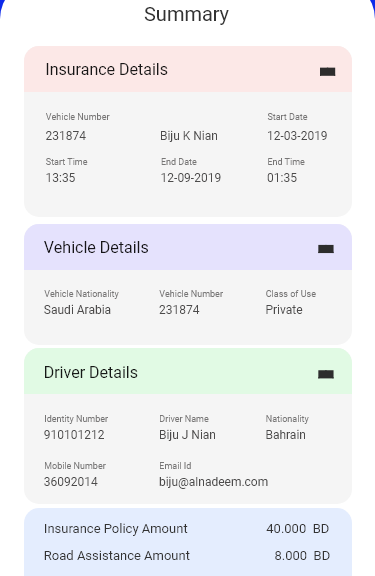Select the email biju@alnadeem.com
375x576 pixels.
(x=213, y=482)
